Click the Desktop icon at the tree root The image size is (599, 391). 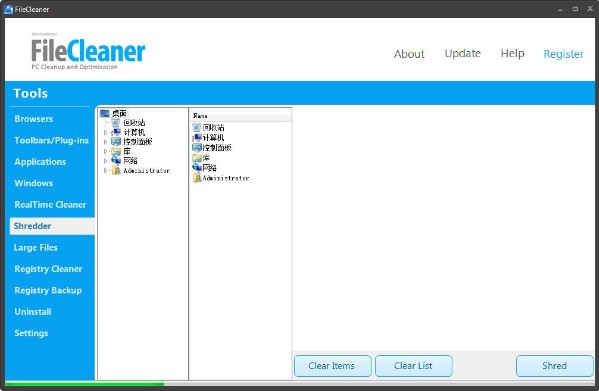105,113
